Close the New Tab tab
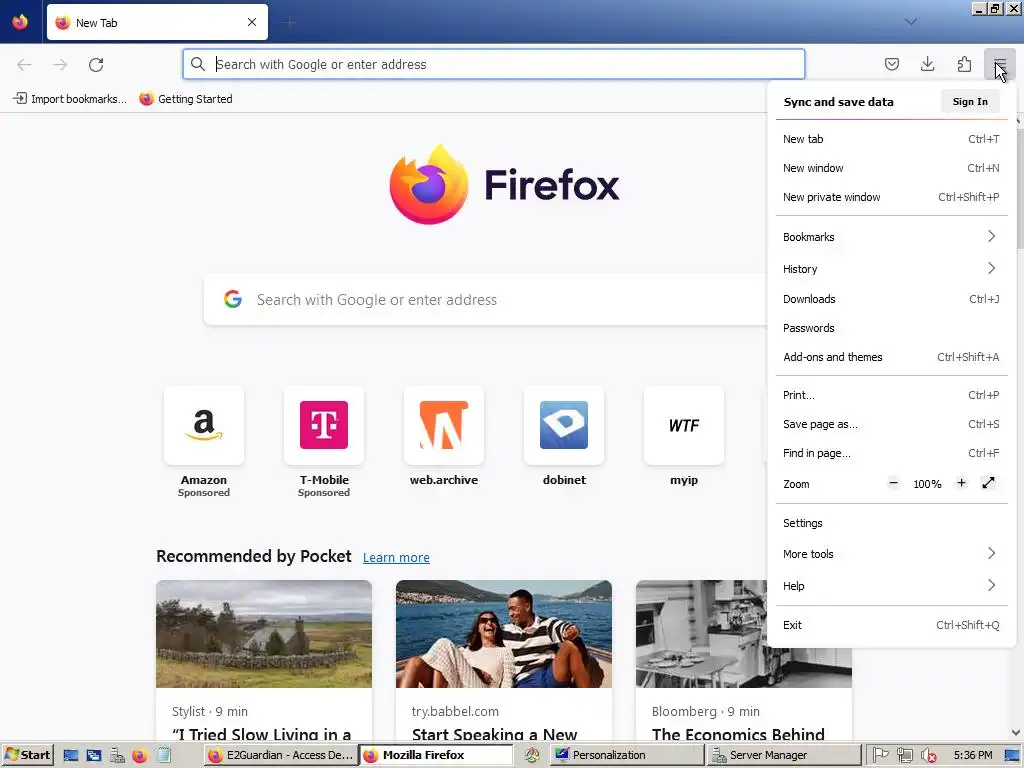 (252, 22)
